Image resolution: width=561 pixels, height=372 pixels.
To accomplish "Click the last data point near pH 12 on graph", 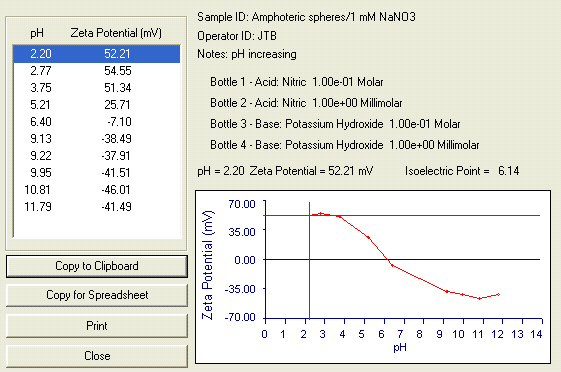I will click(498, 295).
